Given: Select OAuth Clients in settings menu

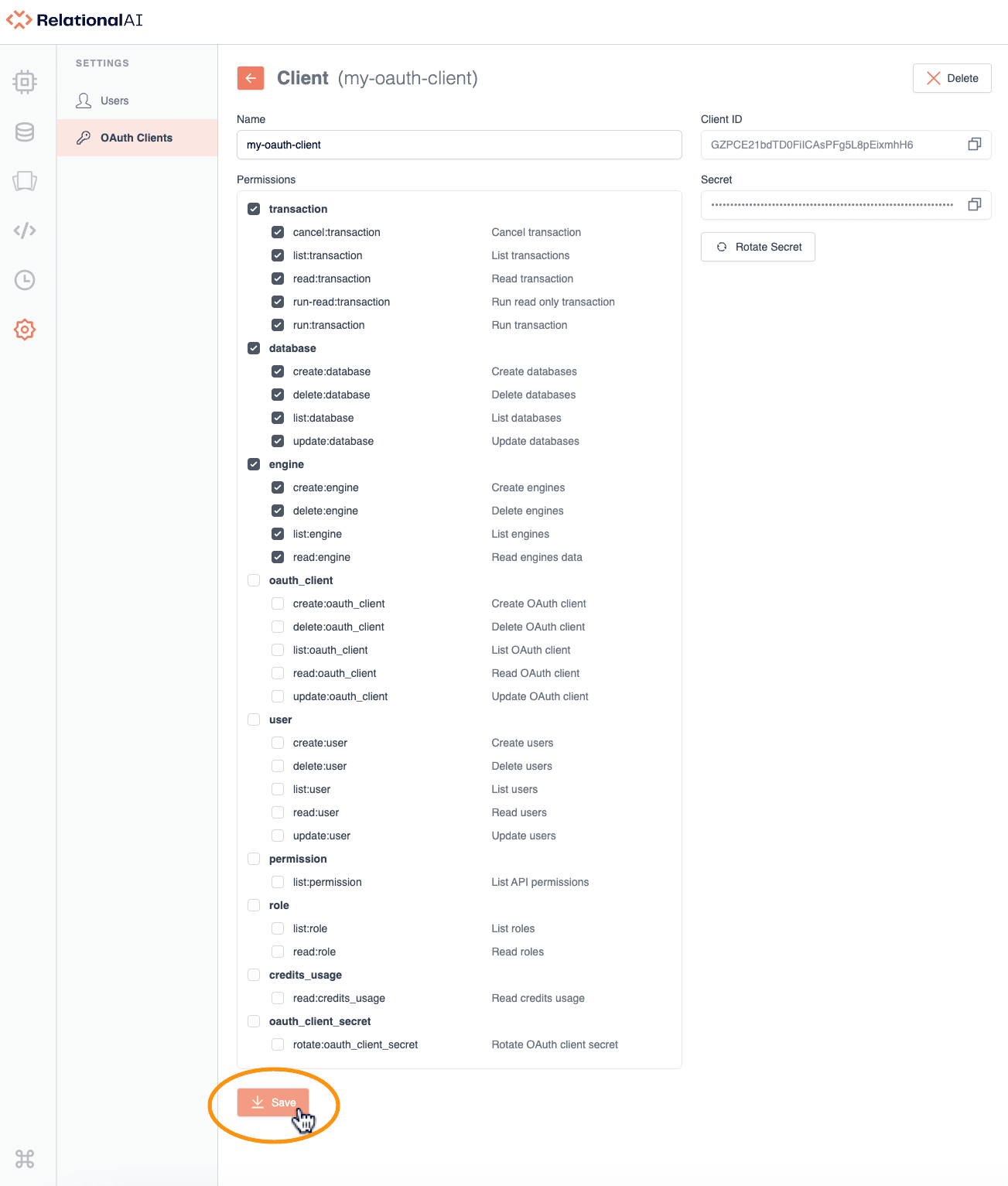Looking at the screenshot, I should point(137,138).
